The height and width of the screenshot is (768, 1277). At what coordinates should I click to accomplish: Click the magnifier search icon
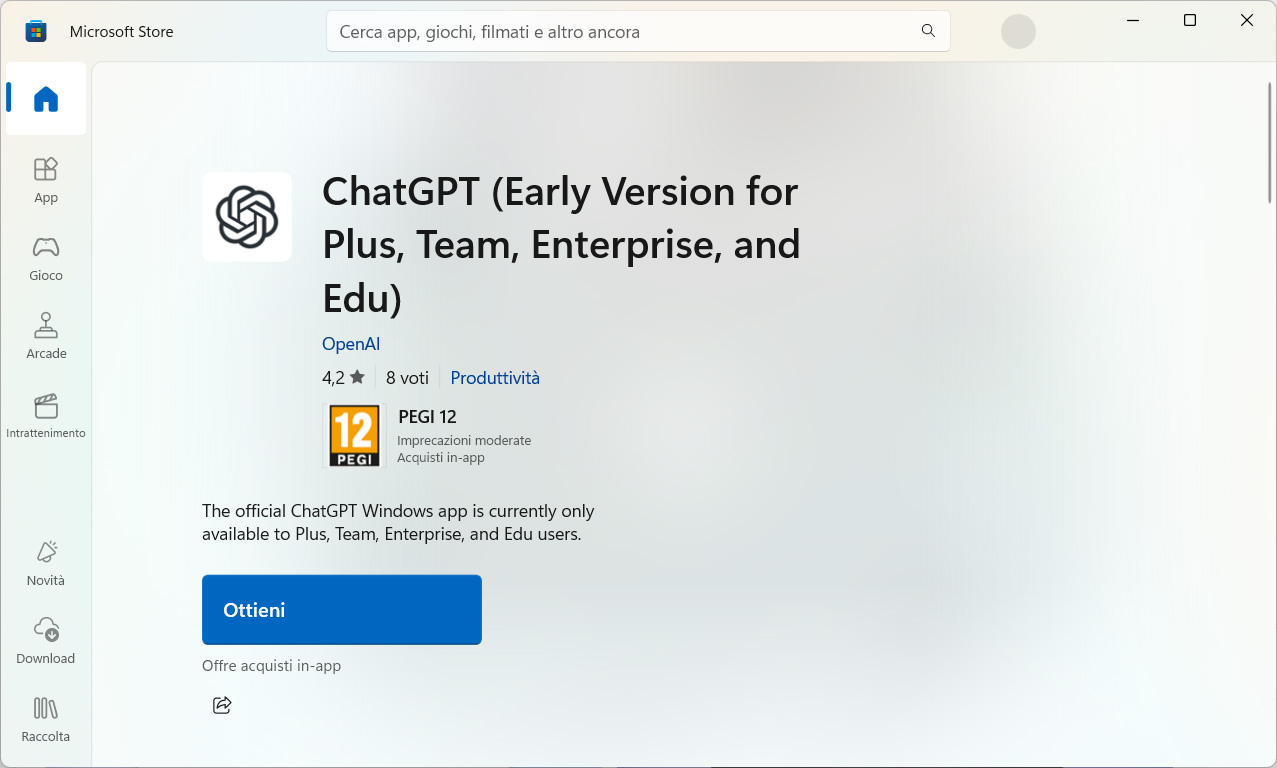coord(928,31)
